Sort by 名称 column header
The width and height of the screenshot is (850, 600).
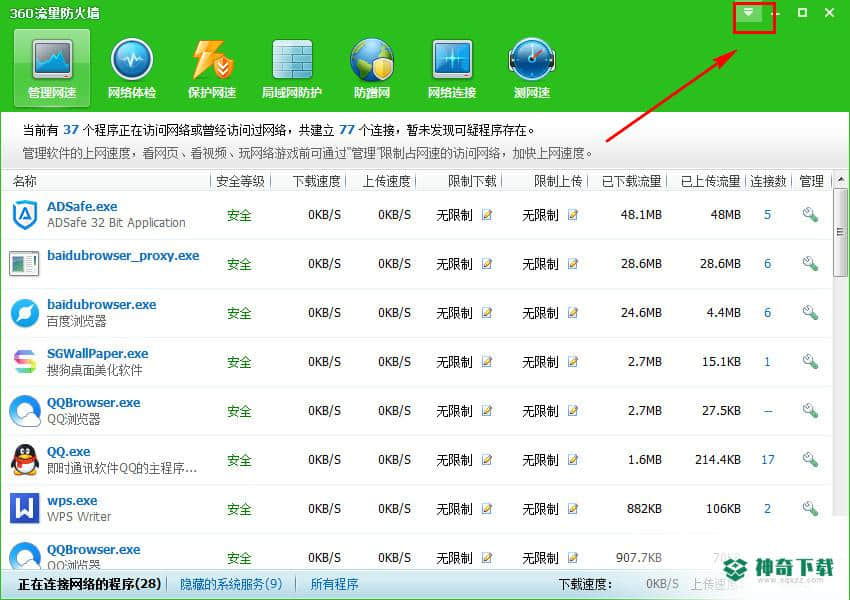click(x=25, y=182)
